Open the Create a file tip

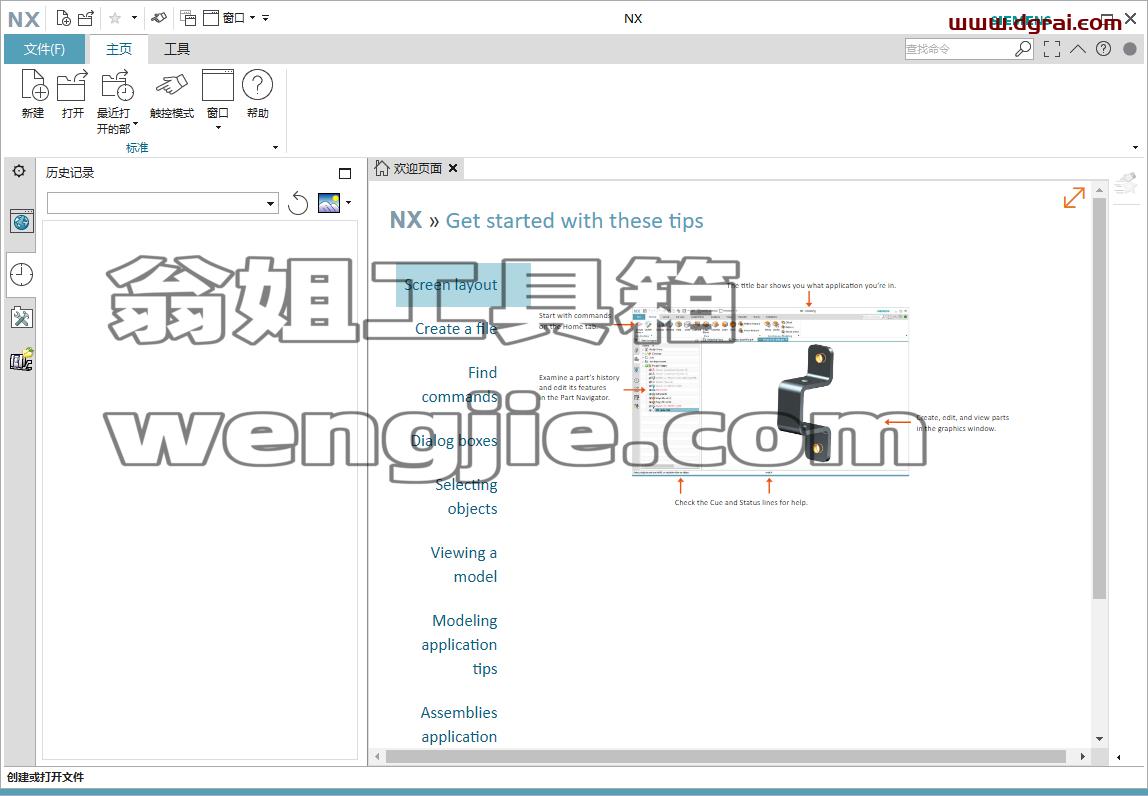(x=455, y=329)
